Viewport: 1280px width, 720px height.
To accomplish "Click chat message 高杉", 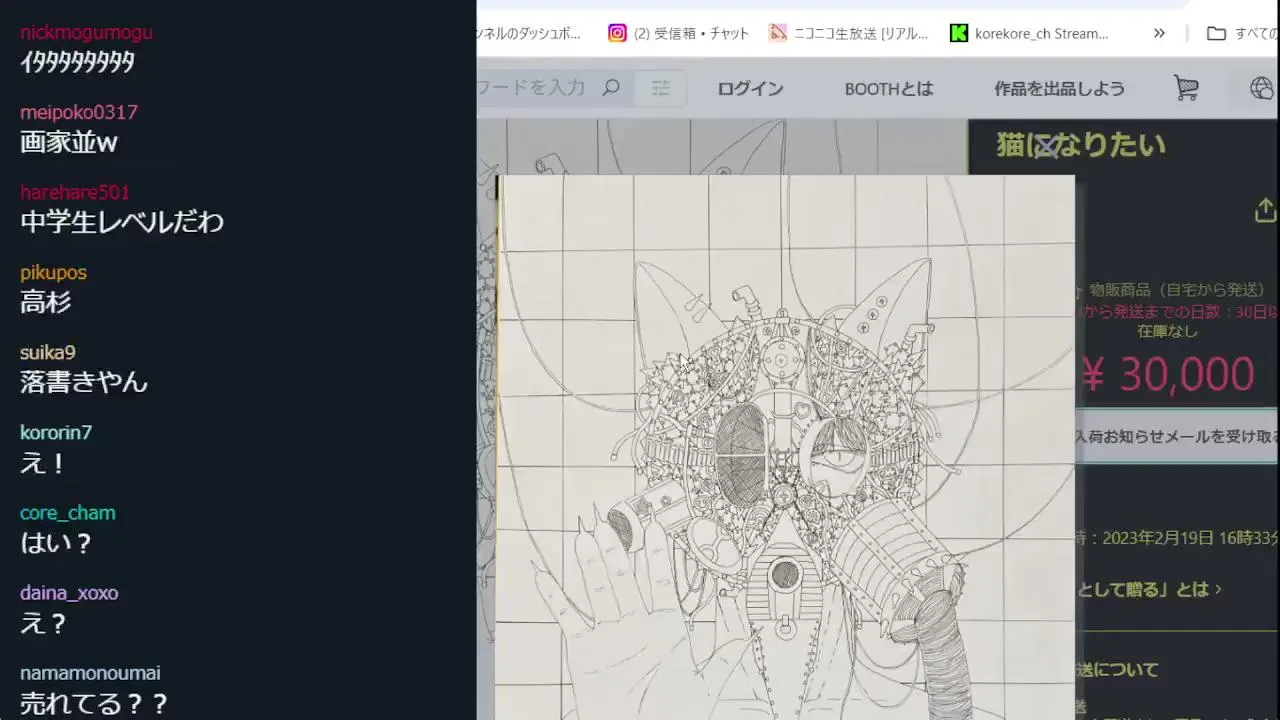I will pos(46,302).
